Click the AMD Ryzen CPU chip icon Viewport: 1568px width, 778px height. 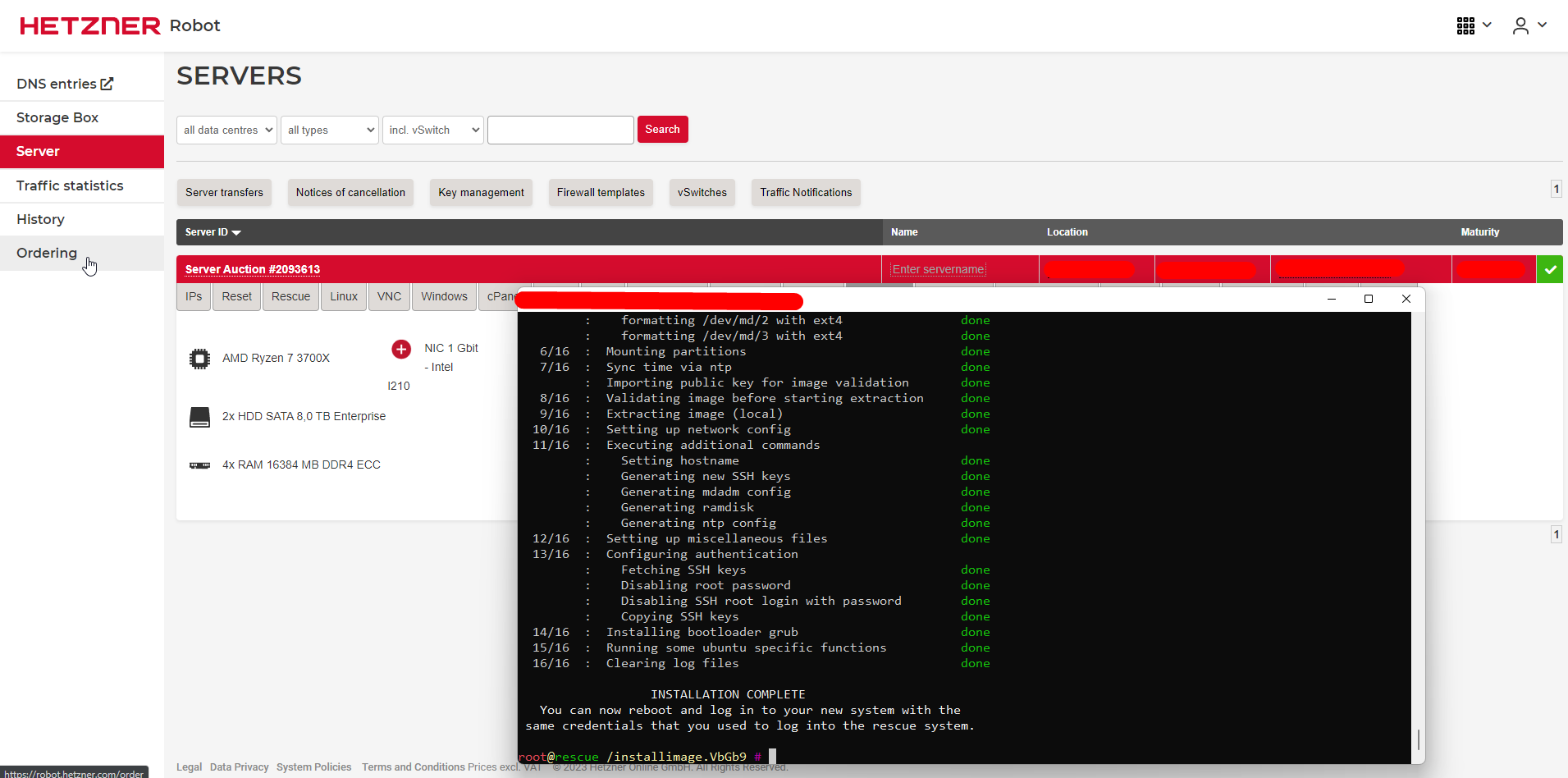[199, 359]
